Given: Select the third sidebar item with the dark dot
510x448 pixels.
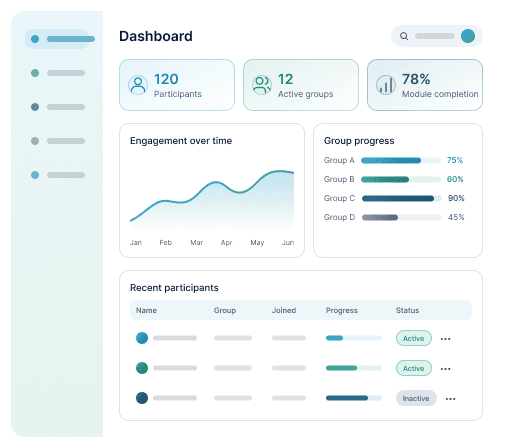Looking at the screenshot, I should tap(57, 107).
